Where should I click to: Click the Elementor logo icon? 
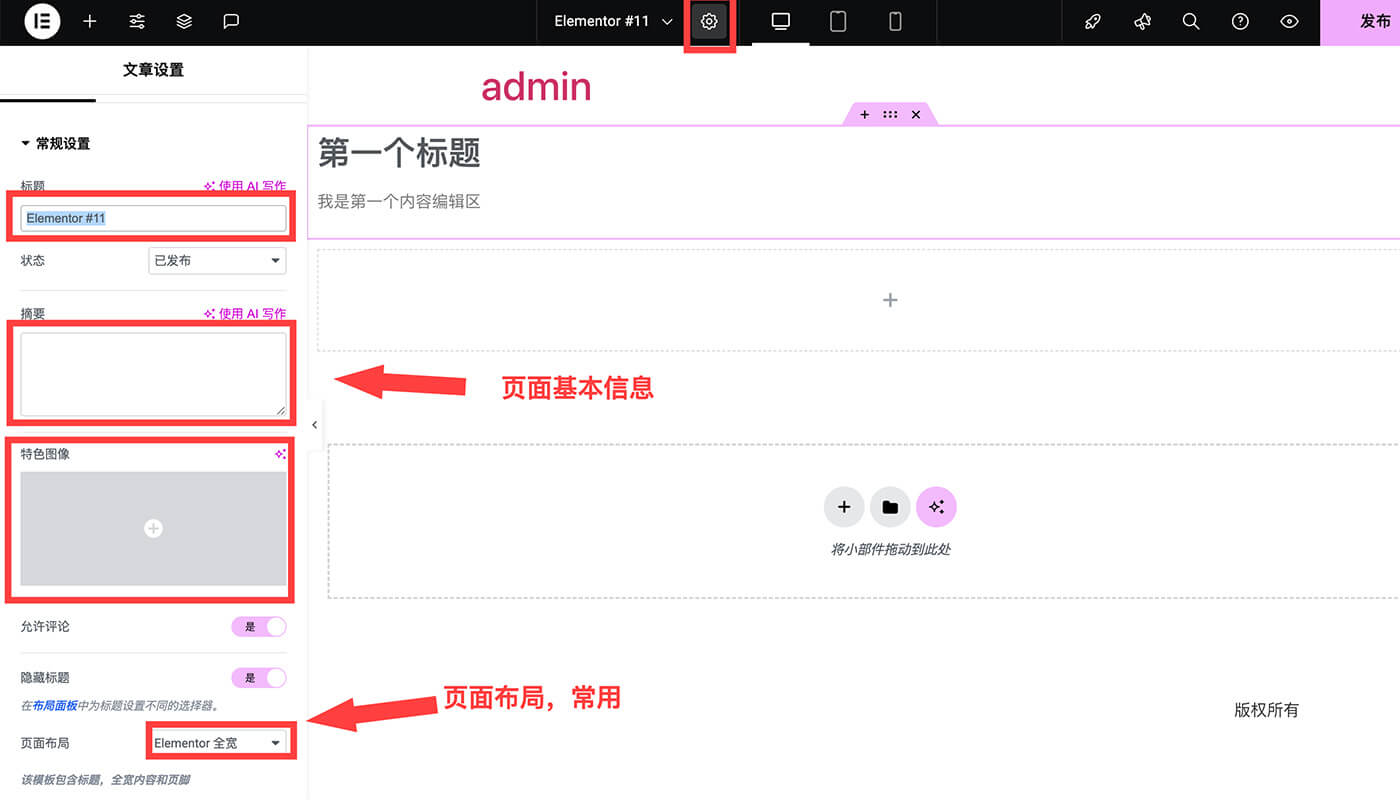pyautogui.click(x=42, y=21)
